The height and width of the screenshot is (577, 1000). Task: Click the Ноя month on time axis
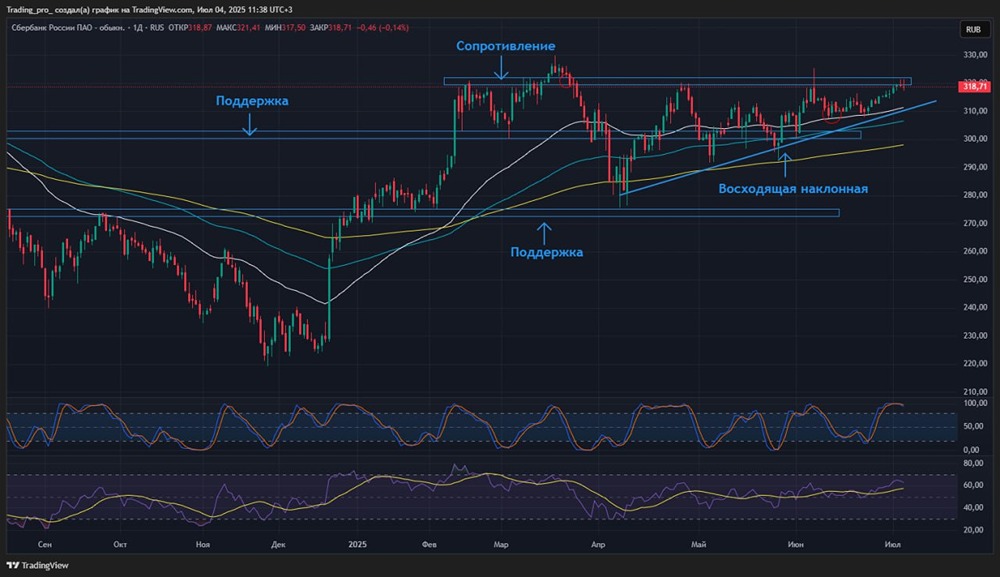click(x=203, y=544)
